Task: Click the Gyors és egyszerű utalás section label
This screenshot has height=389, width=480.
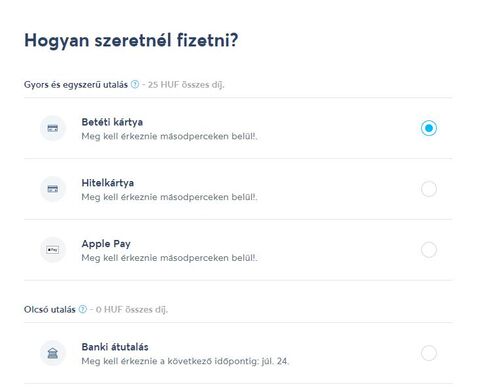Action: pos(76,85)
